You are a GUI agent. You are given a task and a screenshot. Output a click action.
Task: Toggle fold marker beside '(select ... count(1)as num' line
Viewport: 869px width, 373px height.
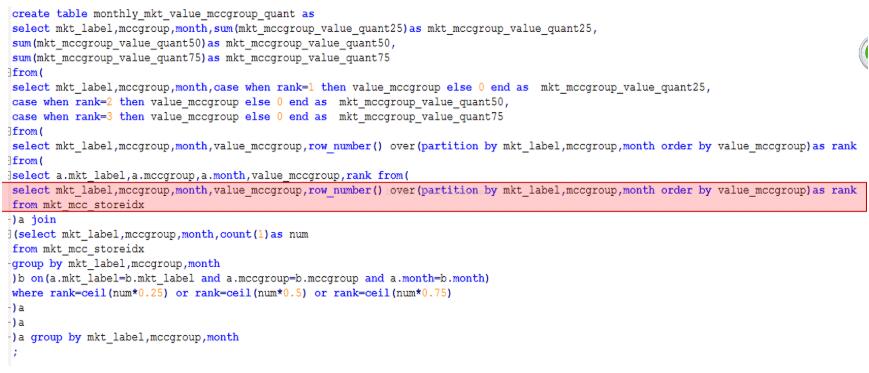(x=10, y=234)
